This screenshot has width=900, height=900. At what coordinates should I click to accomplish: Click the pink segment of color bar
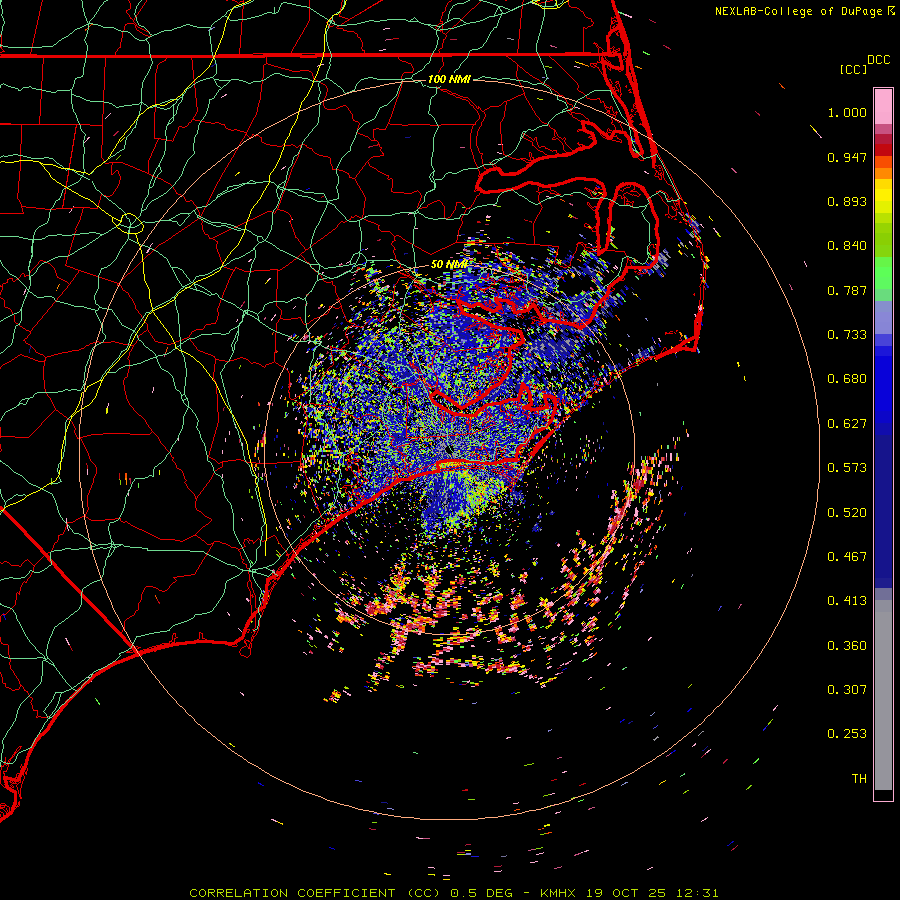(x=883, y=107)
